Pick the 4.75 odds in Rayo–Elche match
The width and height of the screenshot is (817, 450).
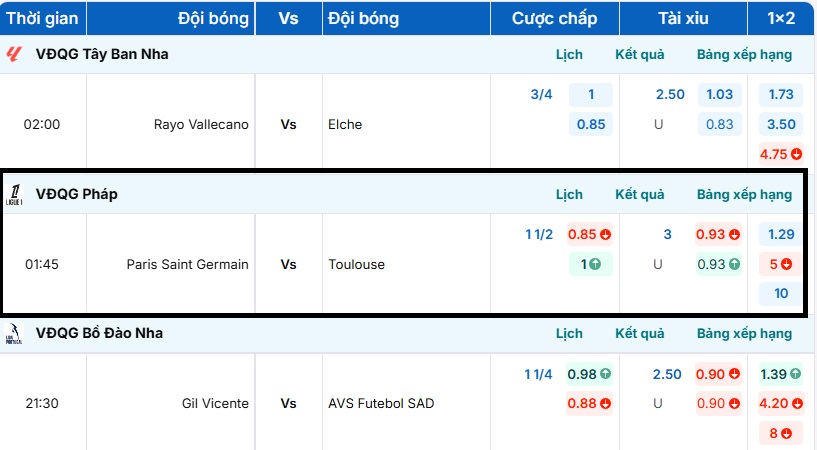pos(780,154)
